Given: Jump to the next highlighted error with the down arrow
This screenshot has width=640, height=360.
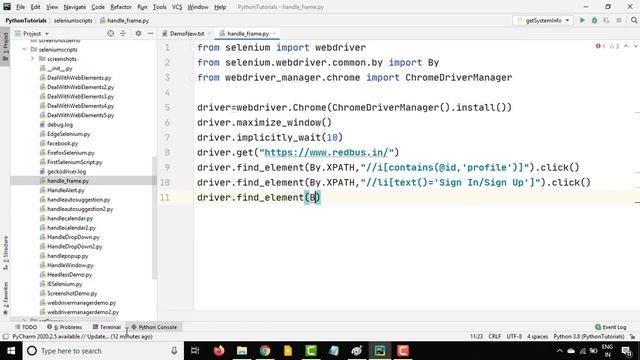Looking at the screenshot, I should (x=636, y=46).
